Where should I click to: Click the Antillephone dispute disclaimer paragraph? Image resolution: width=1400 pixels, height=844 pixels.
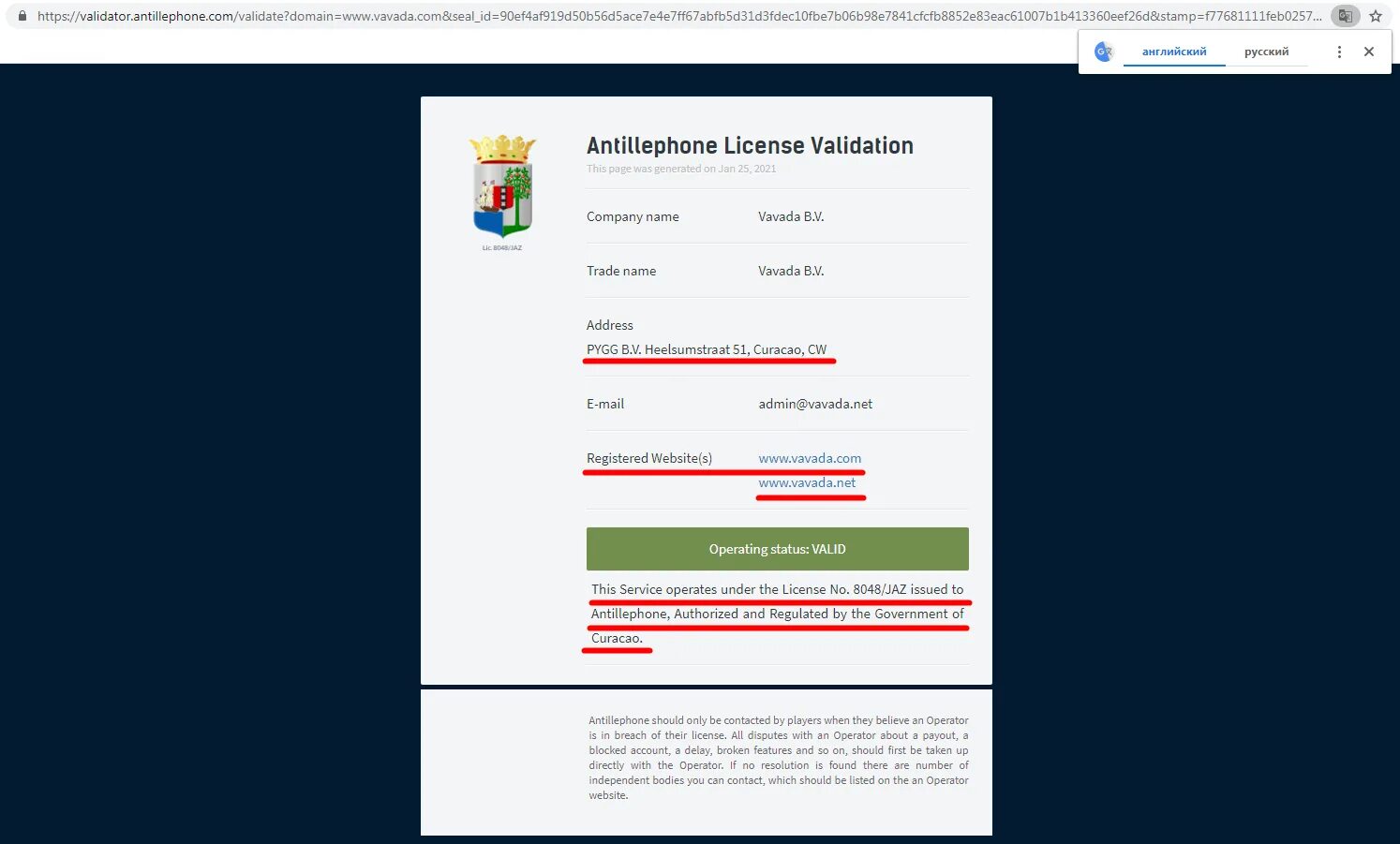[779, 758]
